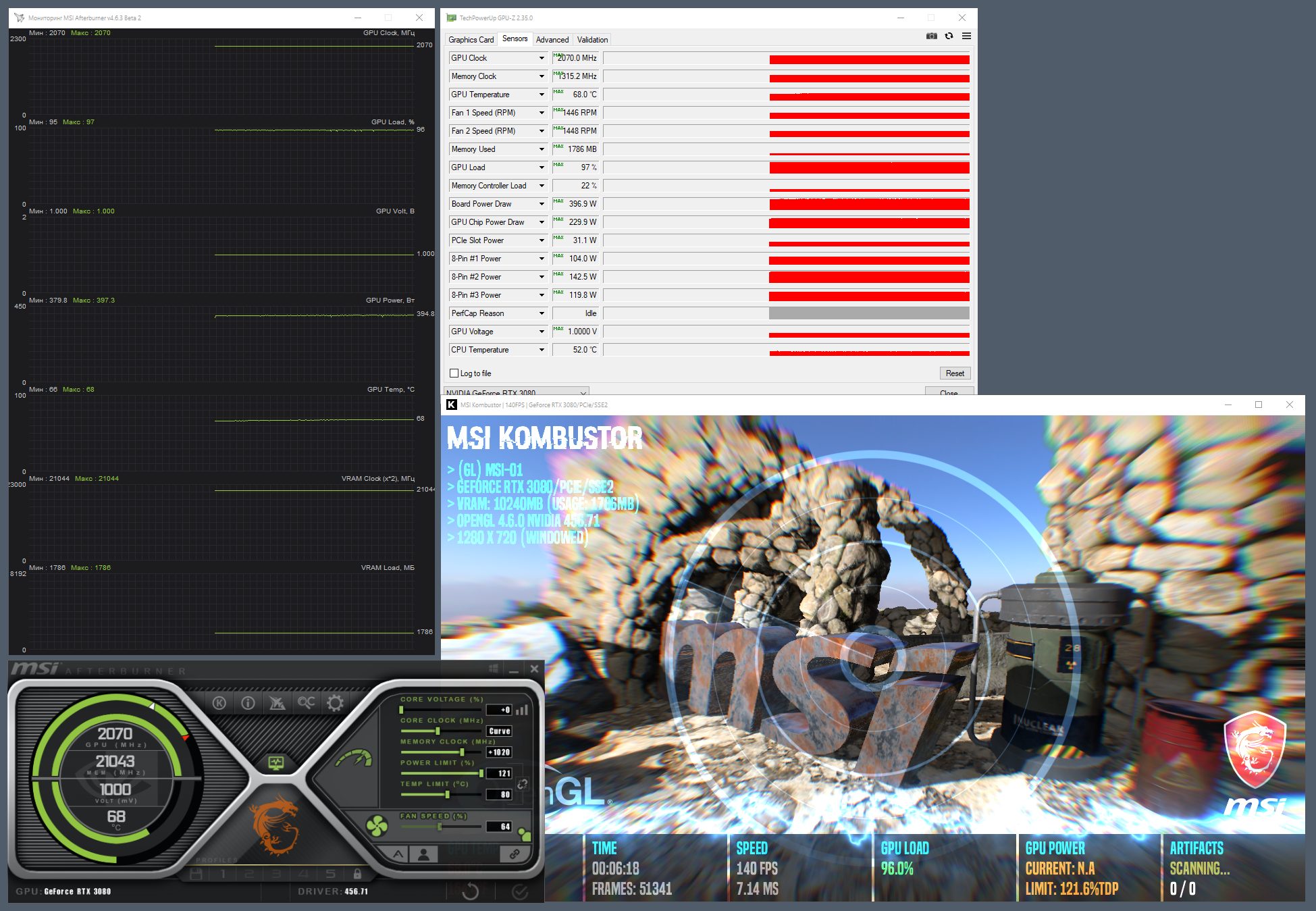Open the GPU-Z hamburger menu
1316x911 pixels.
966,36
